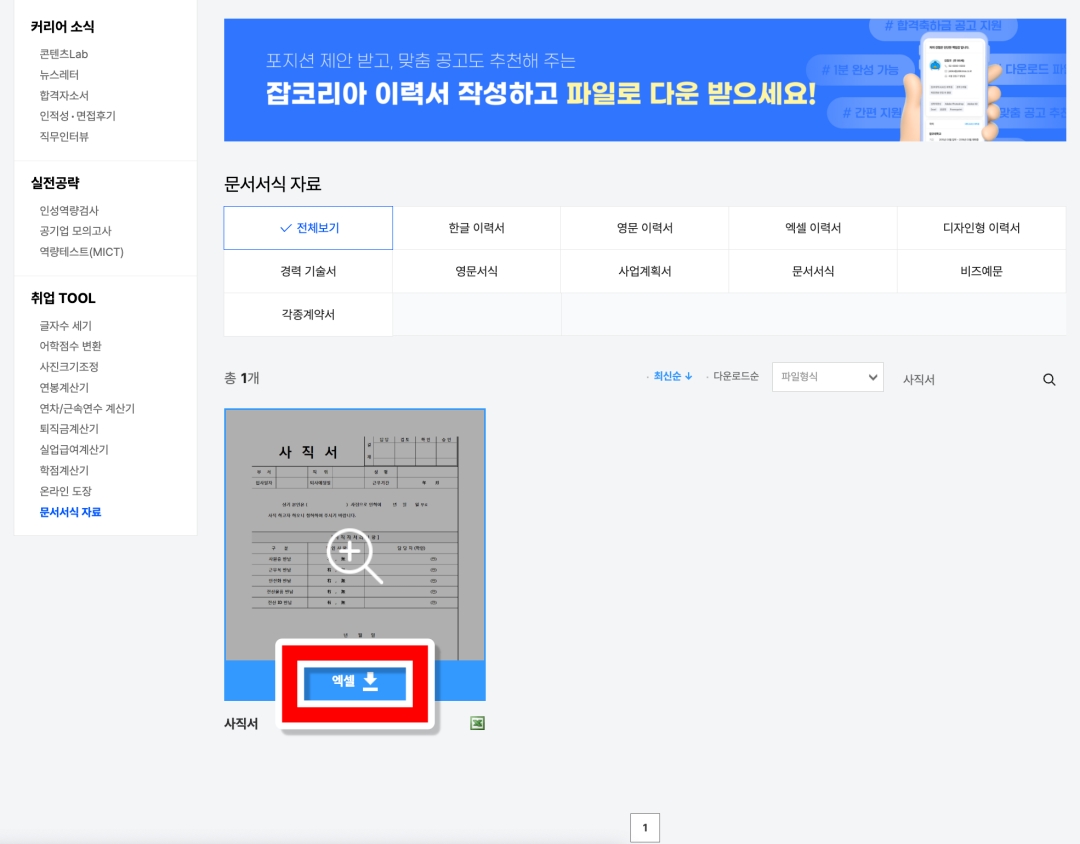The width and height of the screenshot is (1080, 844).
Task: Open 사진크기조정 tool
Action: [69, 367]
